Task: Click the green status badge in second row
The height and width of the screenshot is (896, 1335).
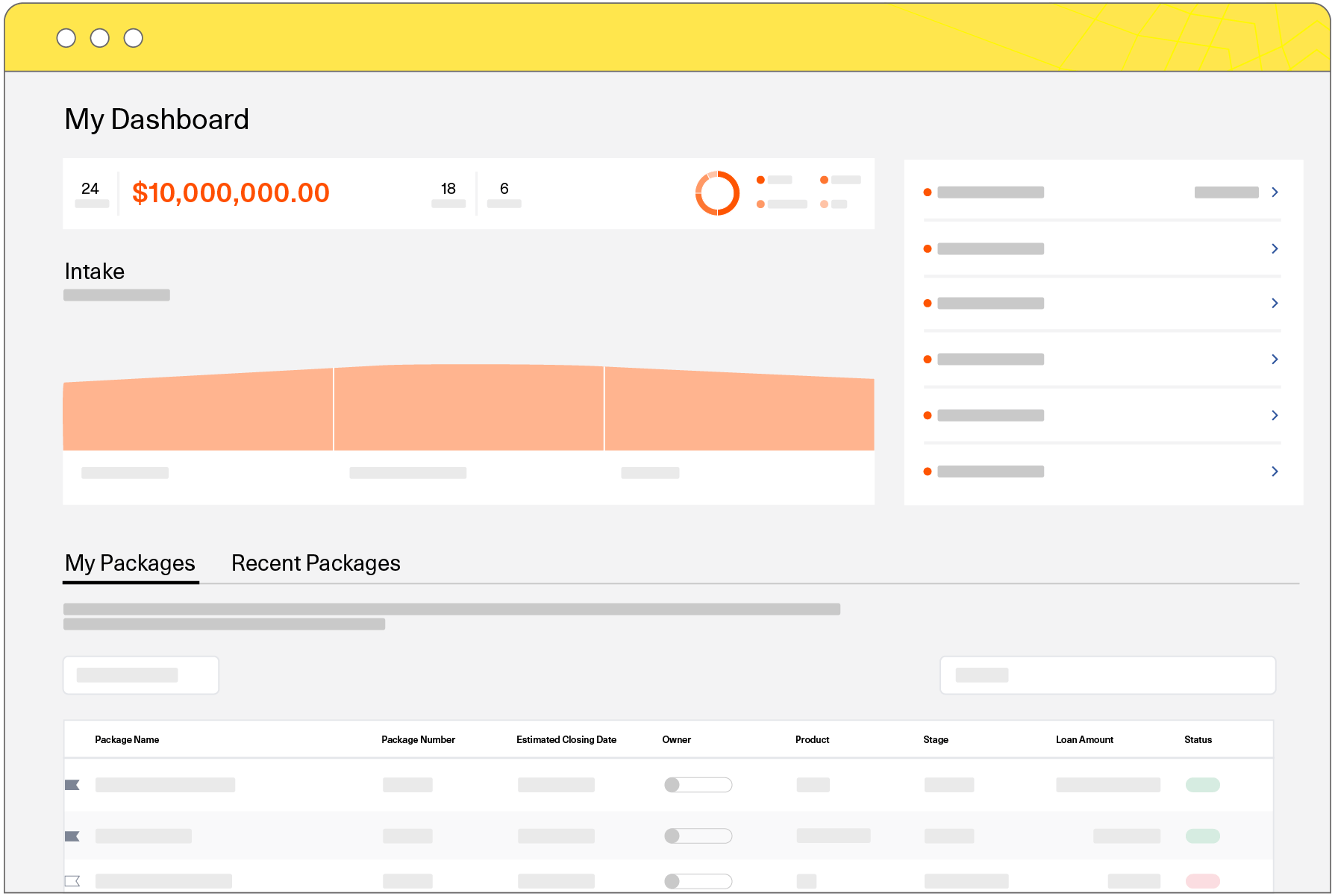Action: [x=1202, y=836]
